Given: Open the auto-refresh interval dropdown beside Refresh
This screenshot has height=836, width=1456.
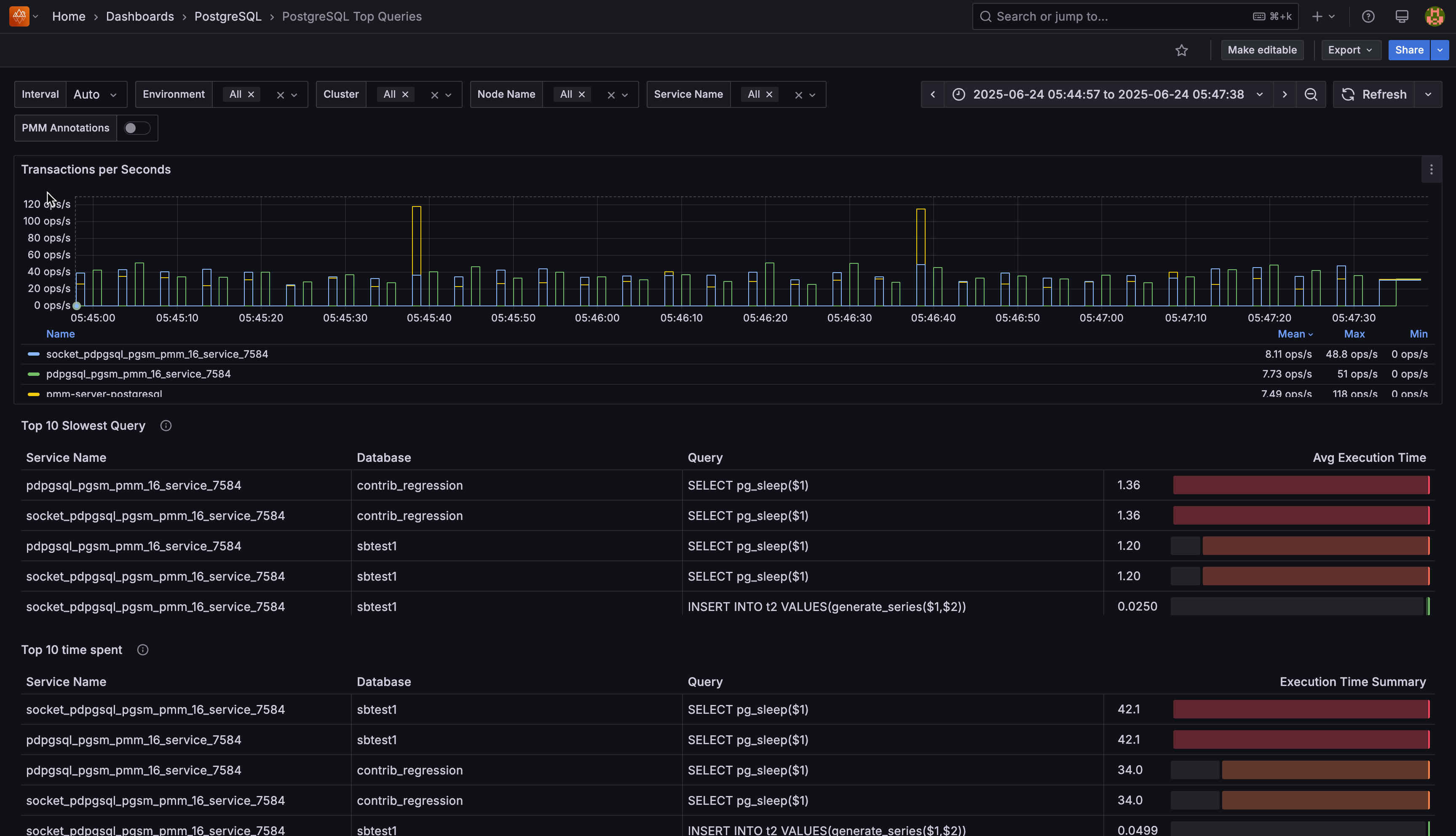Looking at the screenshot, I should (x=1429, y=94).
